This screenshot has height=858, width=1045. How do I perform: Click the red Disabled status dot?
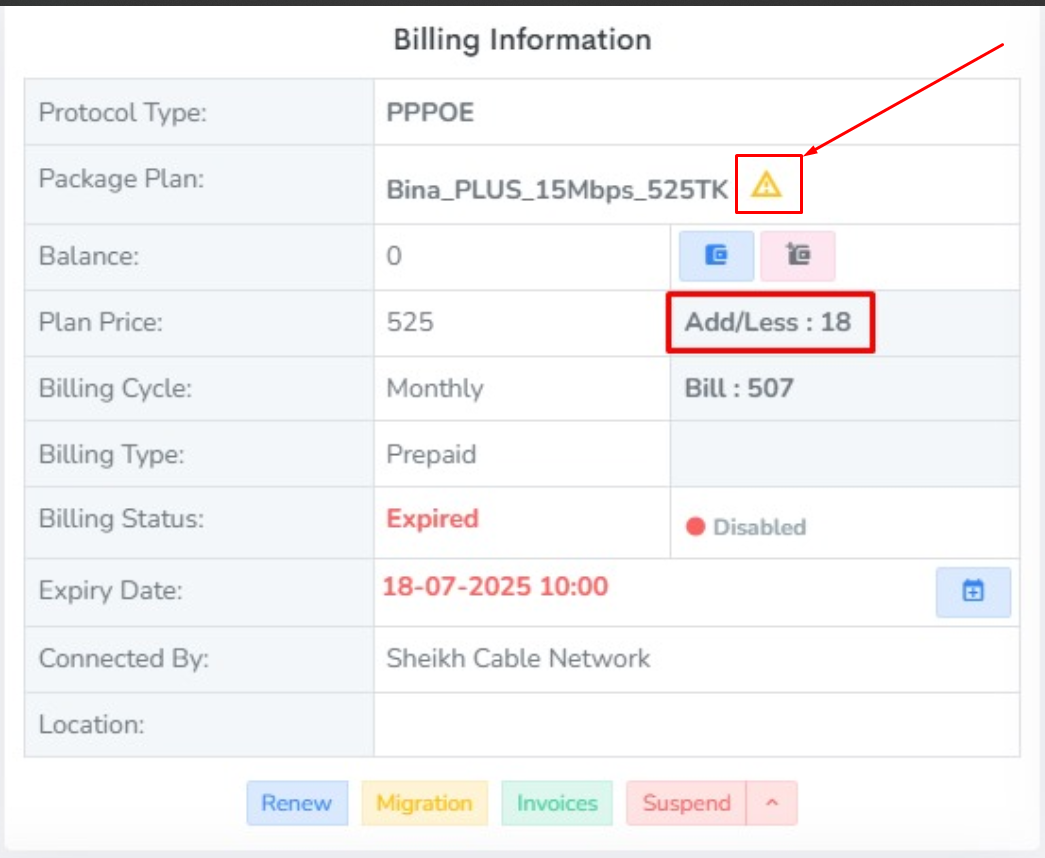[x=696, y=527]
